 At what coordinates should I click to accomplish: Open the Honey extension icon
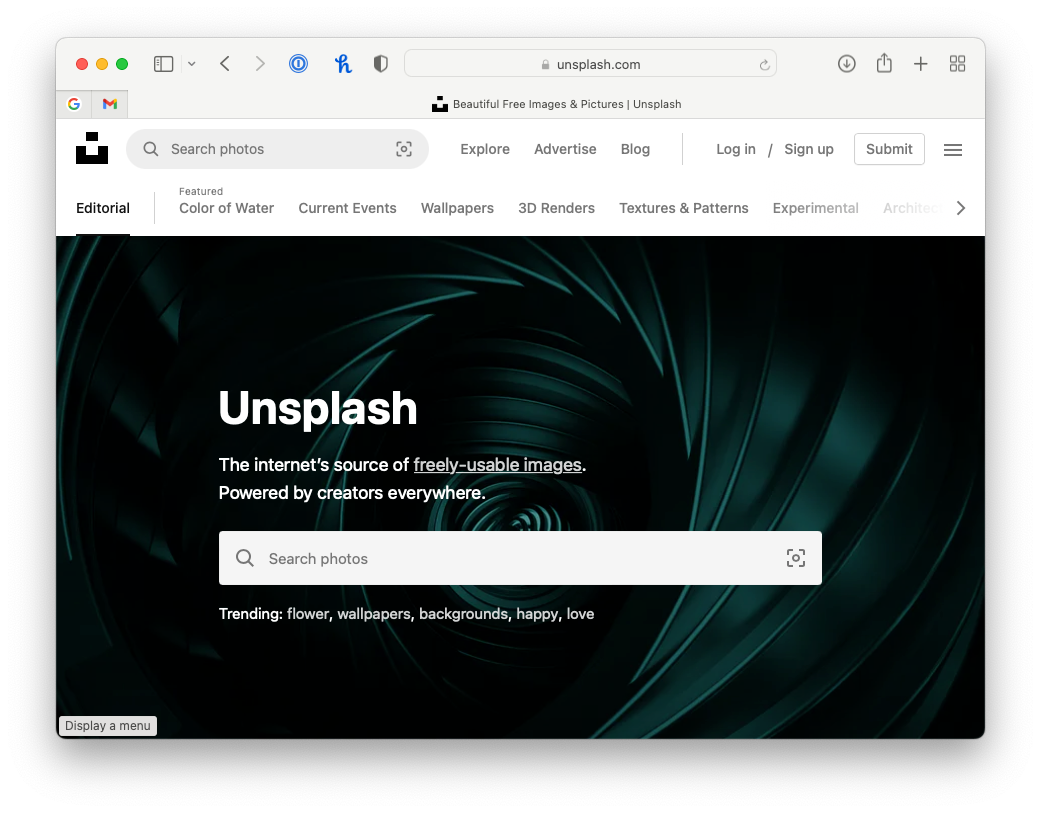tap(343, 64)
